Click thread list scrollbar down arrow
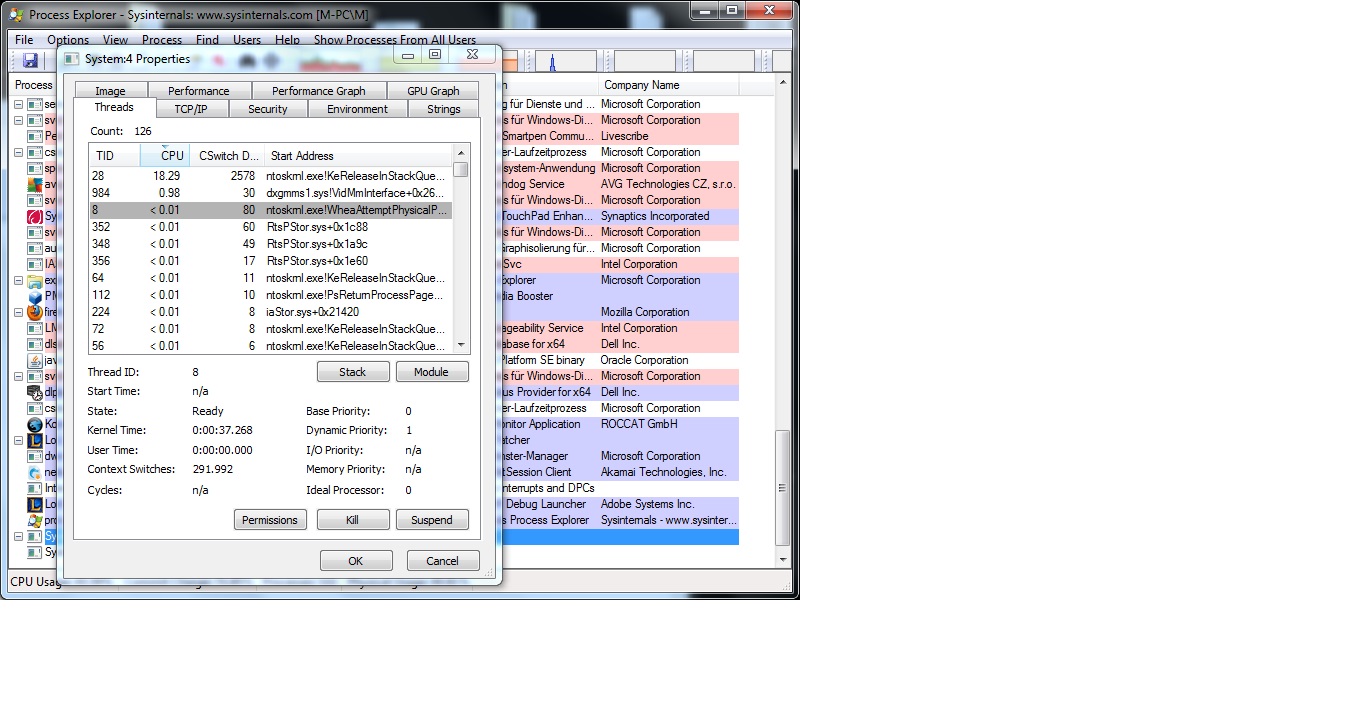 (461, 345)
